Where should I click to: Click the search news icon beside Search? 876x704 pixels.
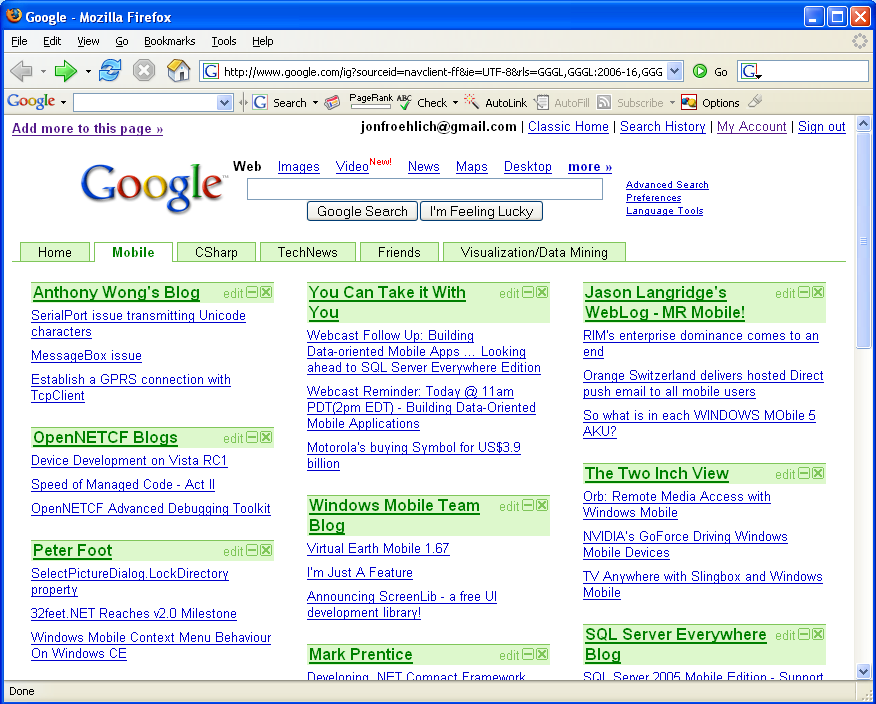click(332, 102)
